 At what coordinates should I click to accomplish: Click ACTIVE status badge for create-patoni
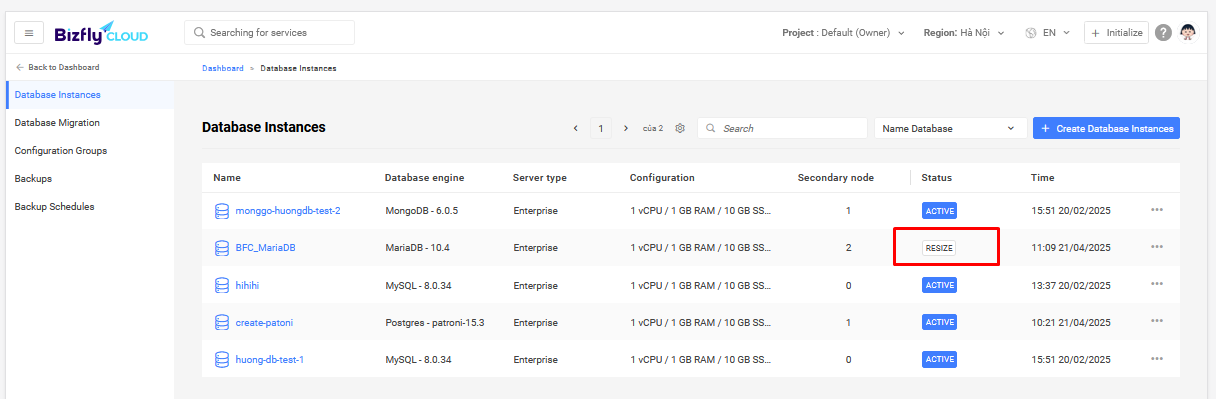pyautogui.click(x=940, y=322)
